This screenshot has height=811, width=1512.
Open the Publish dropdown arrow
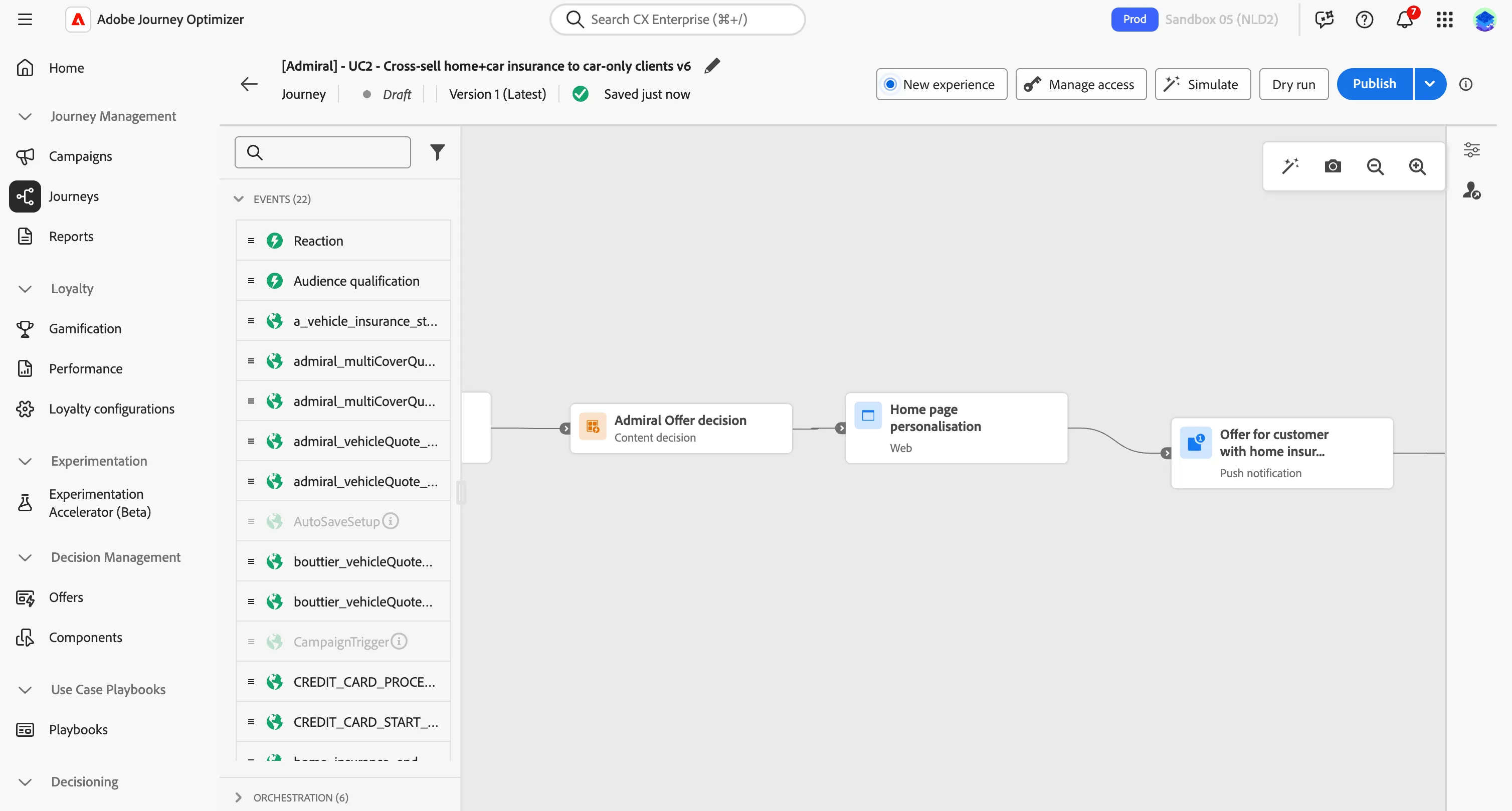(1430, 84)
